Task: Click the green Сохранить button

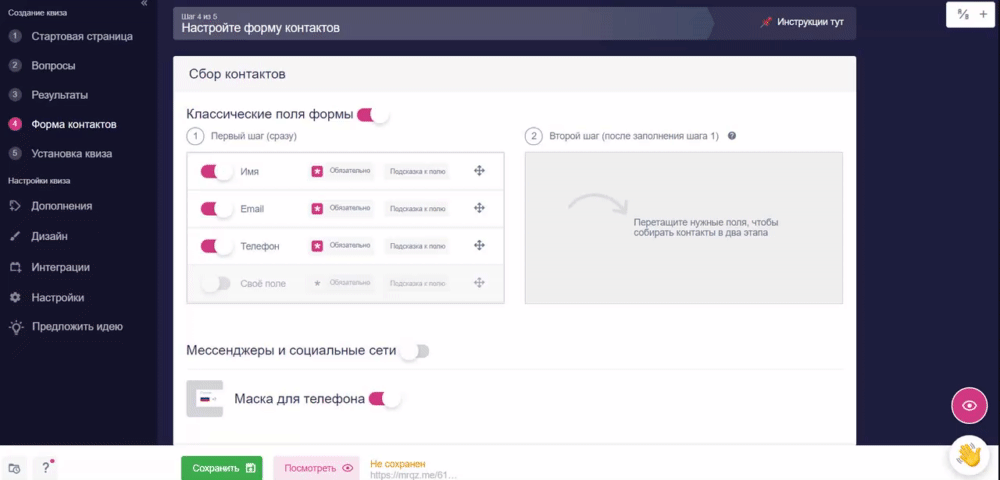Action: click(221, 468)
